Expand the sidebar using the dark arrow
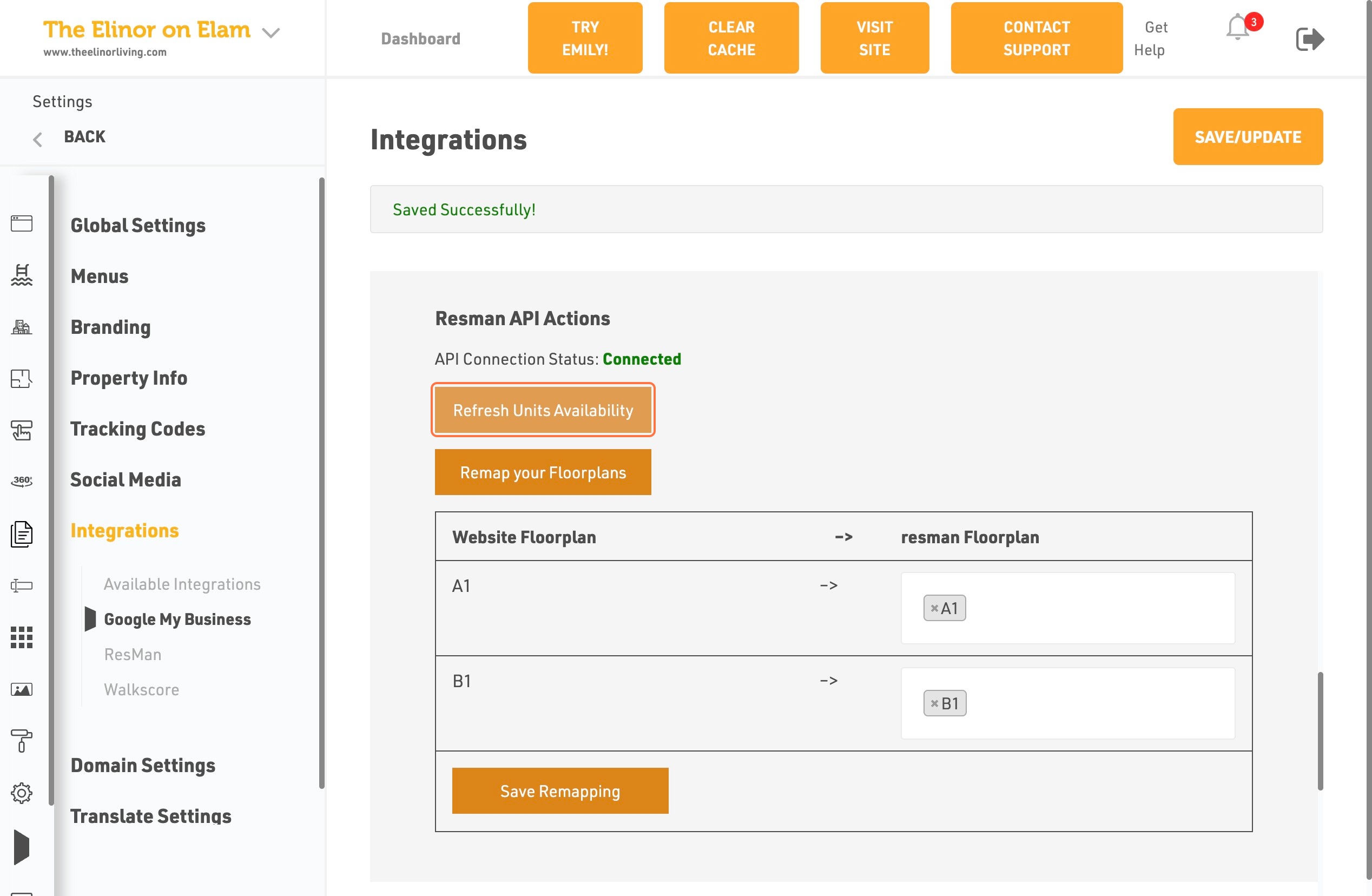Screen dimensions: 1372x896 point(21,847)
